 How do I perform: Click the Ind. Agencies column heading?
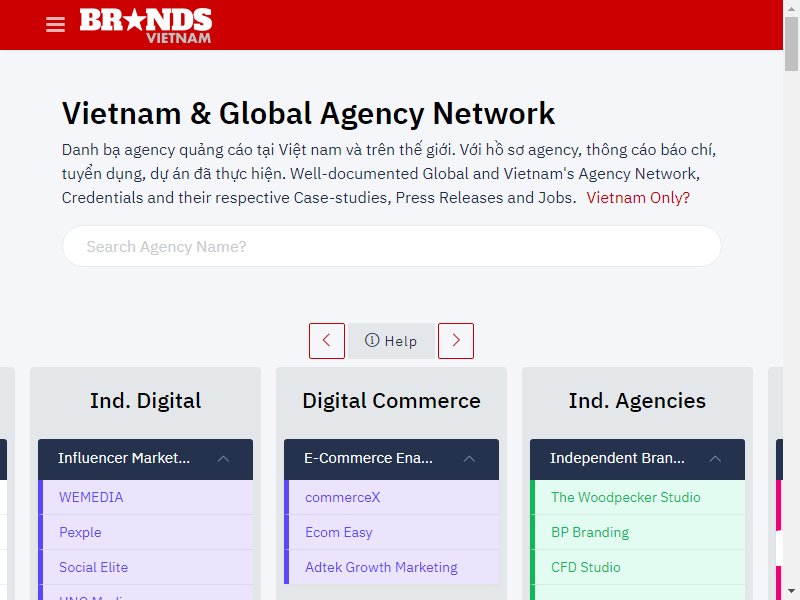[637, 401]
